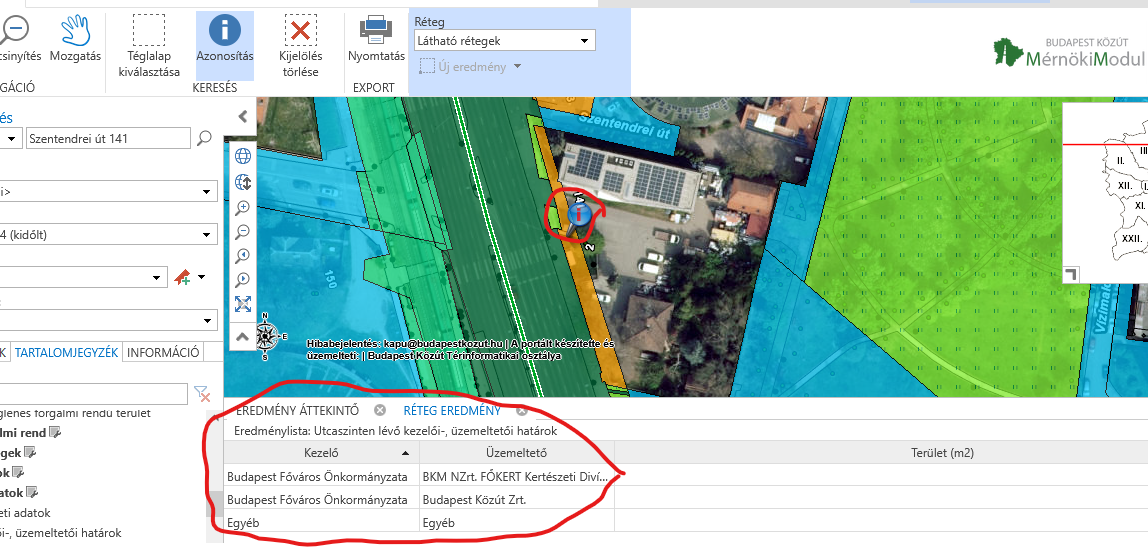Click the Szentendrei út 141 search field
This screenshot has width=1148, height=548.
[x=108, y=138]
